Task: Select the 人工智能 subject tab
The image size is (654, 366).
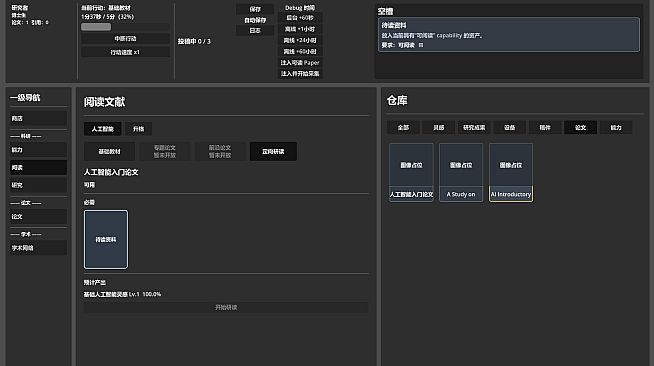Action: point(103,129)
